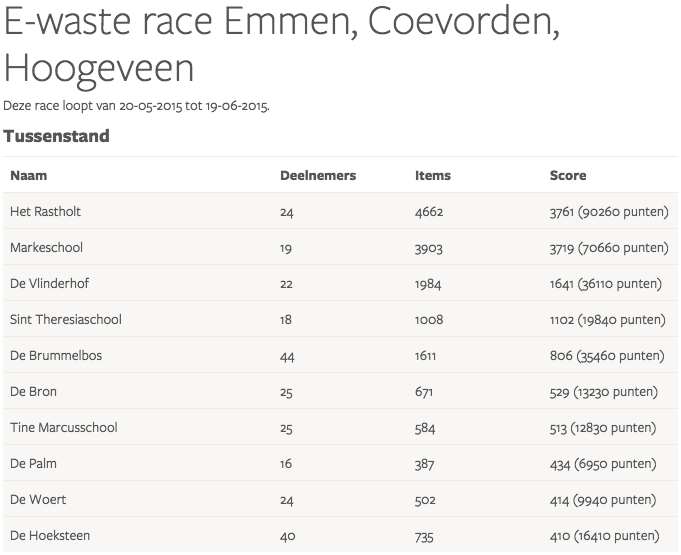The width and height of the screenshot is (681, 555).
Task: Click the Items column header
Action: point(432,176)
